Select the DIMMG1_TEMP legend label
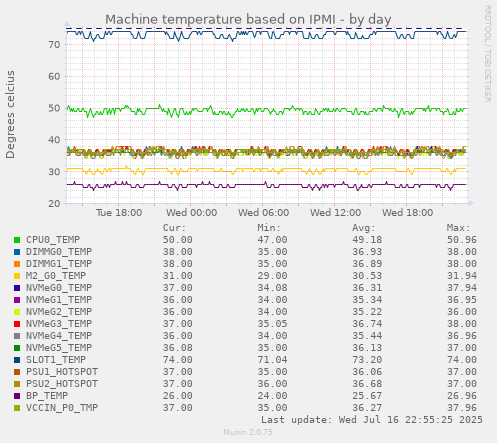 coord(59,264)
